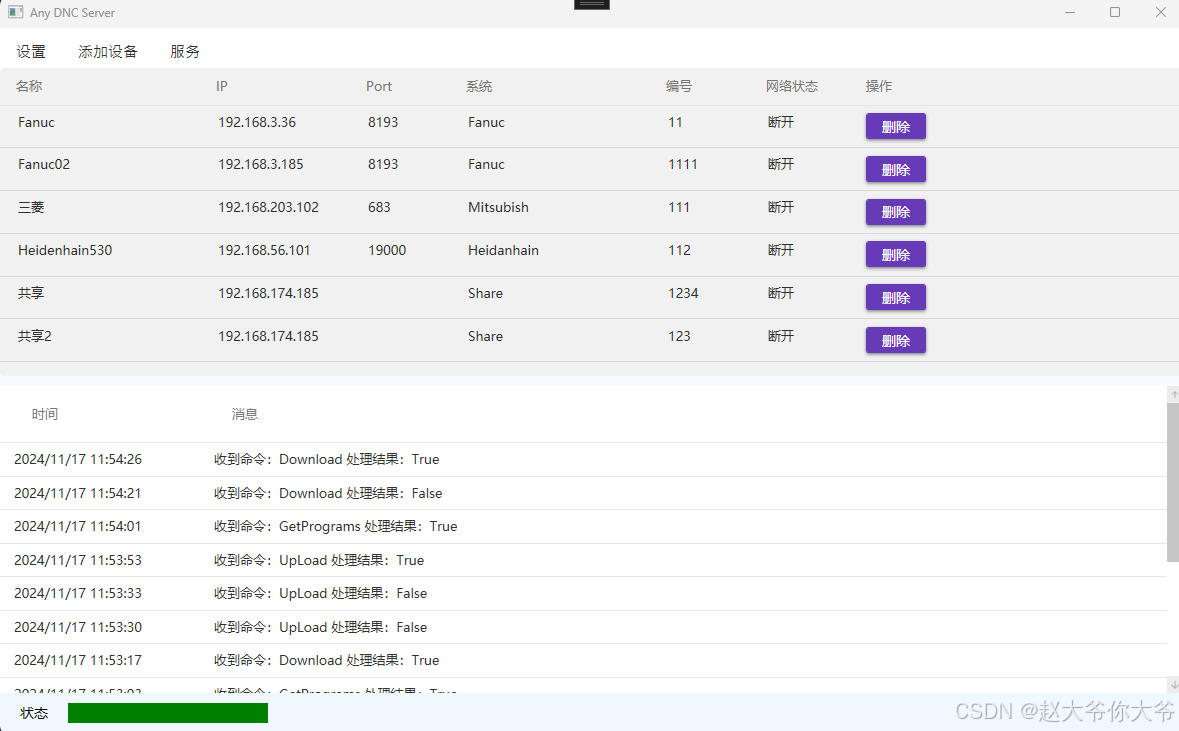The image size is (1179, 731).
Task: Click the log vertical scrollbar thumb
Action: [x=1173, y=482]
